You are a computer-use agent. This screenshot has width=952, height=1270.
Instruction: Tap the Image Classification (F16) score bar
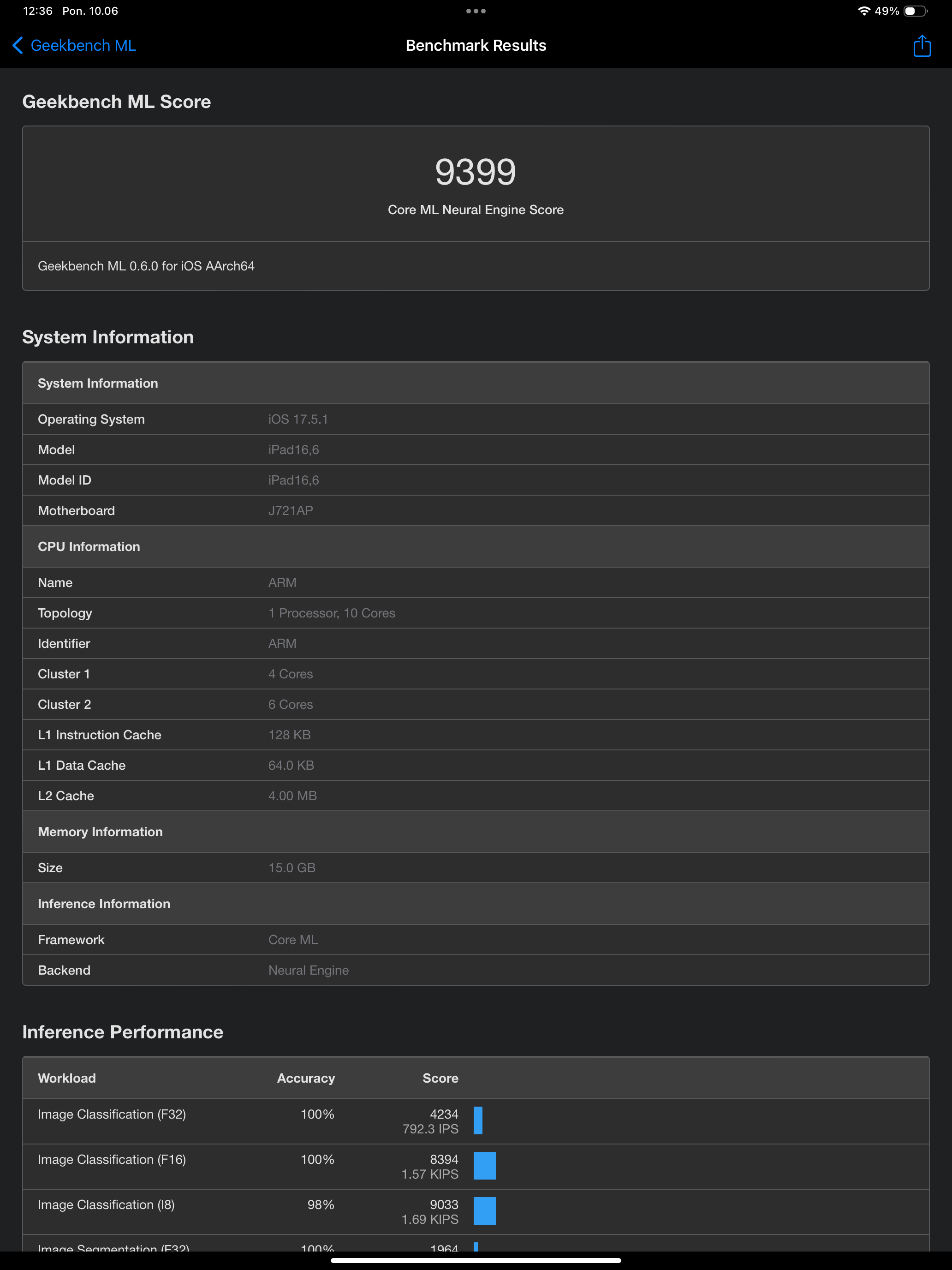[x=484, y=1166]
